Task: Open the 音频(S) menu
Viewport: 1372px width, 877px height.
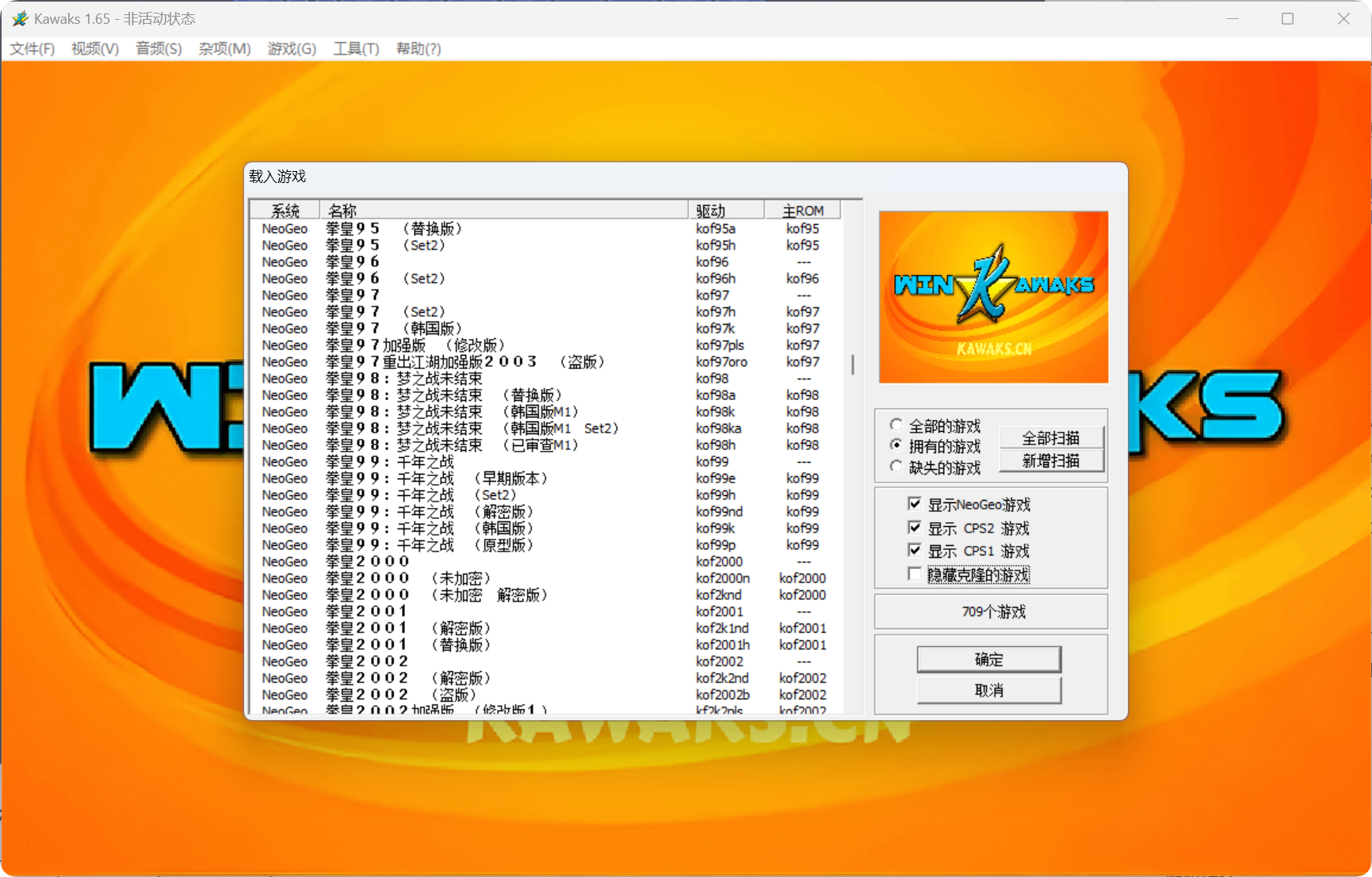Action: pyautogui.click(x=159, y=49)
